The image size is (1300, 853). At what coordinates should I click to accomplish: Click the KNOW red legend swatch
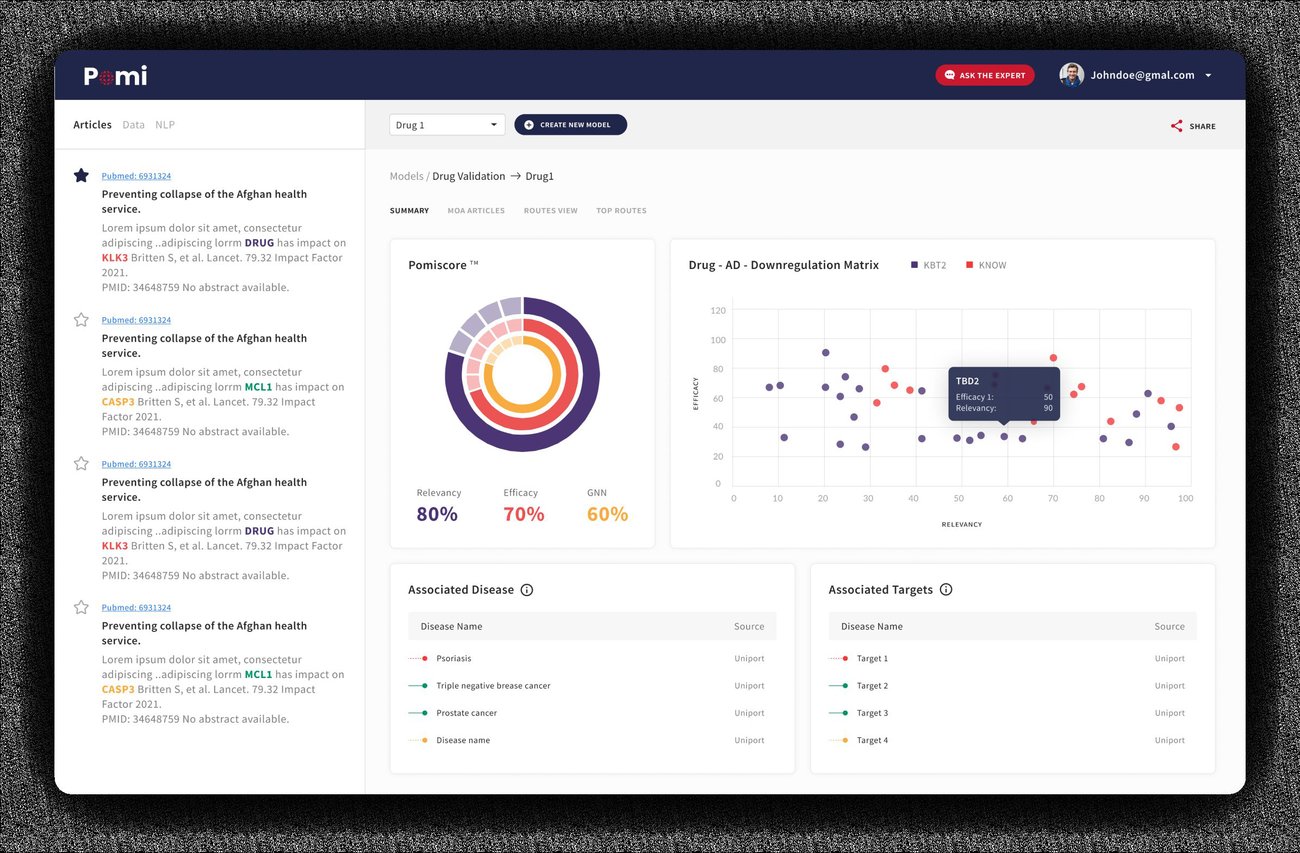[969, 265]
